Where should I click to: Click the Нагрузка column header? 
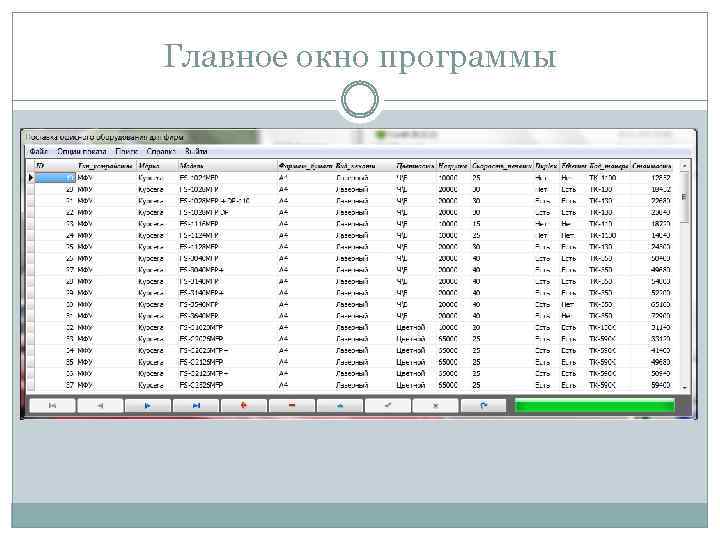coord(453,165)
